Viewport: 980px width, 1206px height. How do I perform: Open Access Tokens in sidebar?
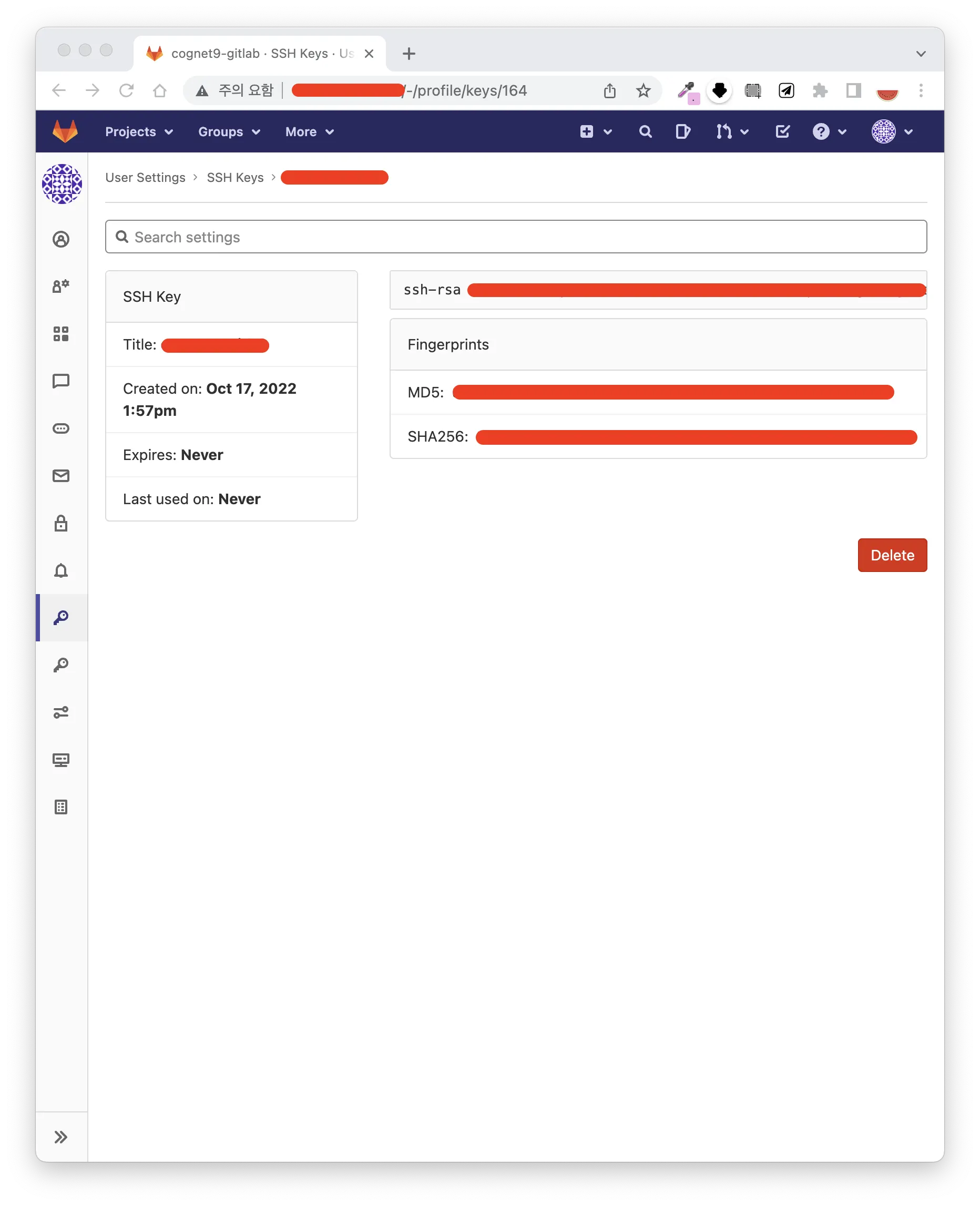pos(61,428)
